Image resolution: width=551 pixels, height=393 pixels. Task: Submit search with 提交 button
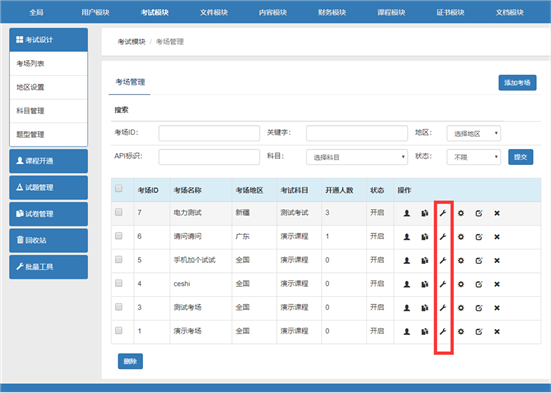click(520, 157)
